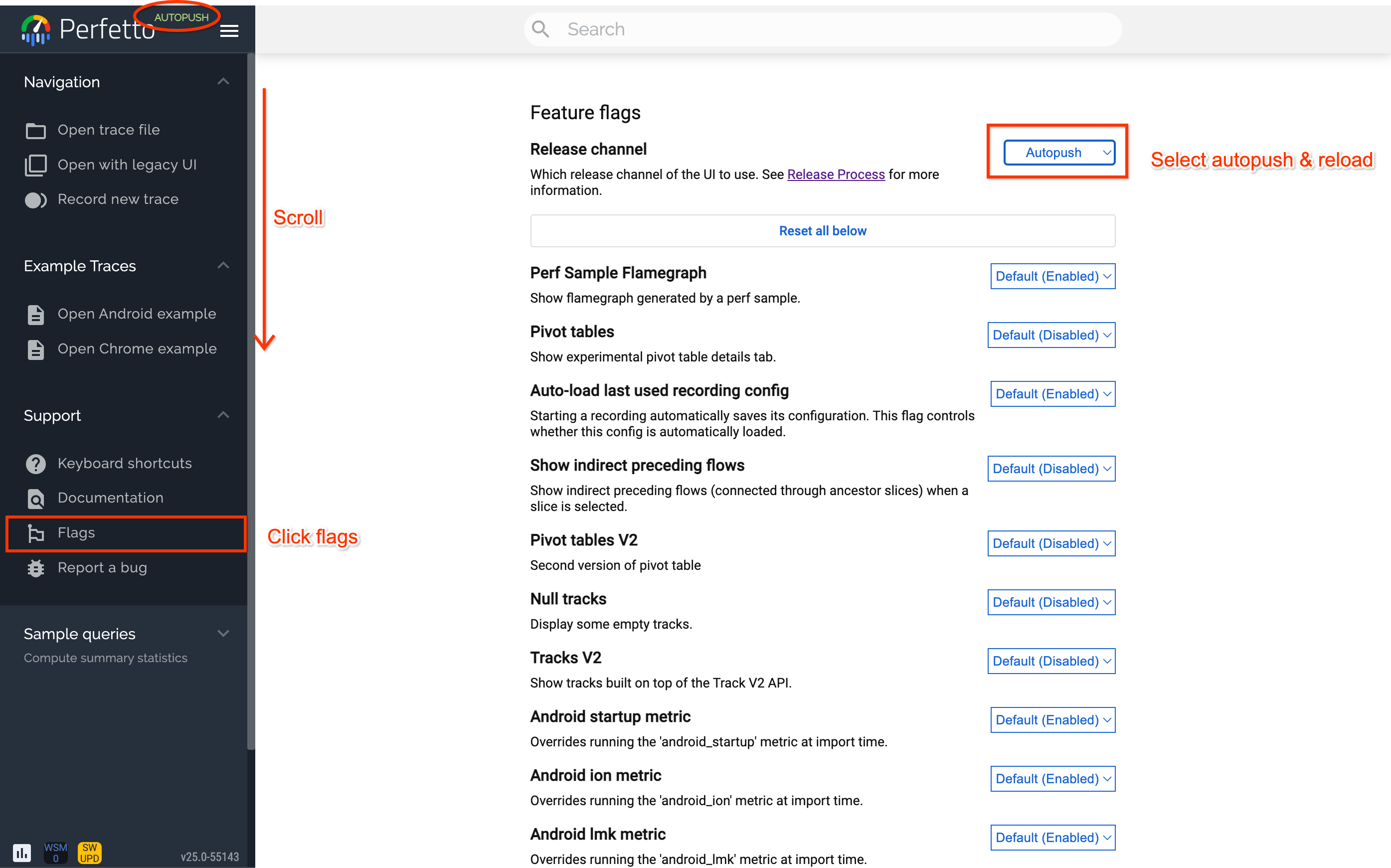Click the Perfetto logo icon
The image size is (1391, 868).
coord(34,29)
